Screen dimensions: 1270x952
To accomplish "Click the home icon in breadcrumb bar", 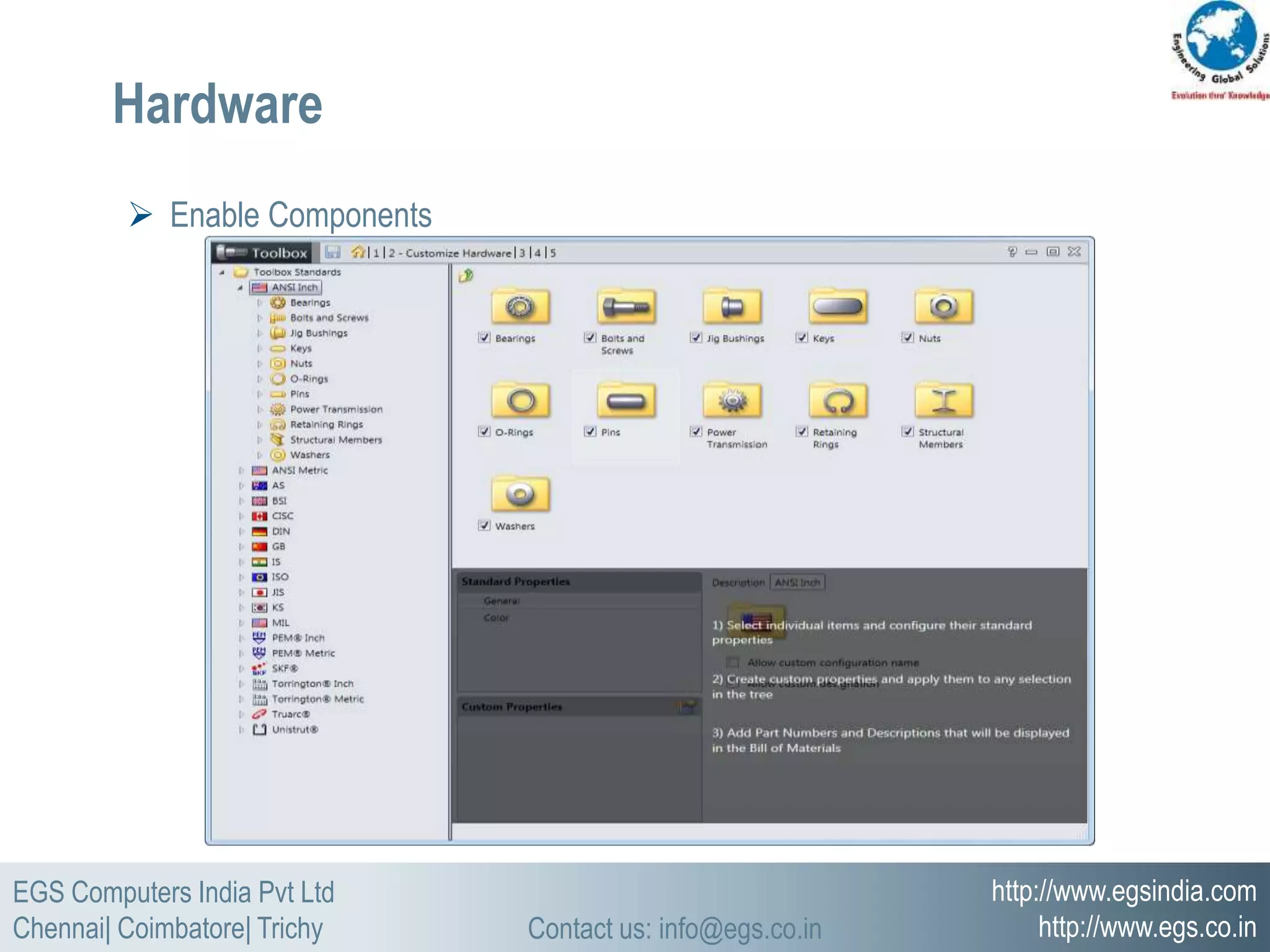I will [x=358, y=252].
